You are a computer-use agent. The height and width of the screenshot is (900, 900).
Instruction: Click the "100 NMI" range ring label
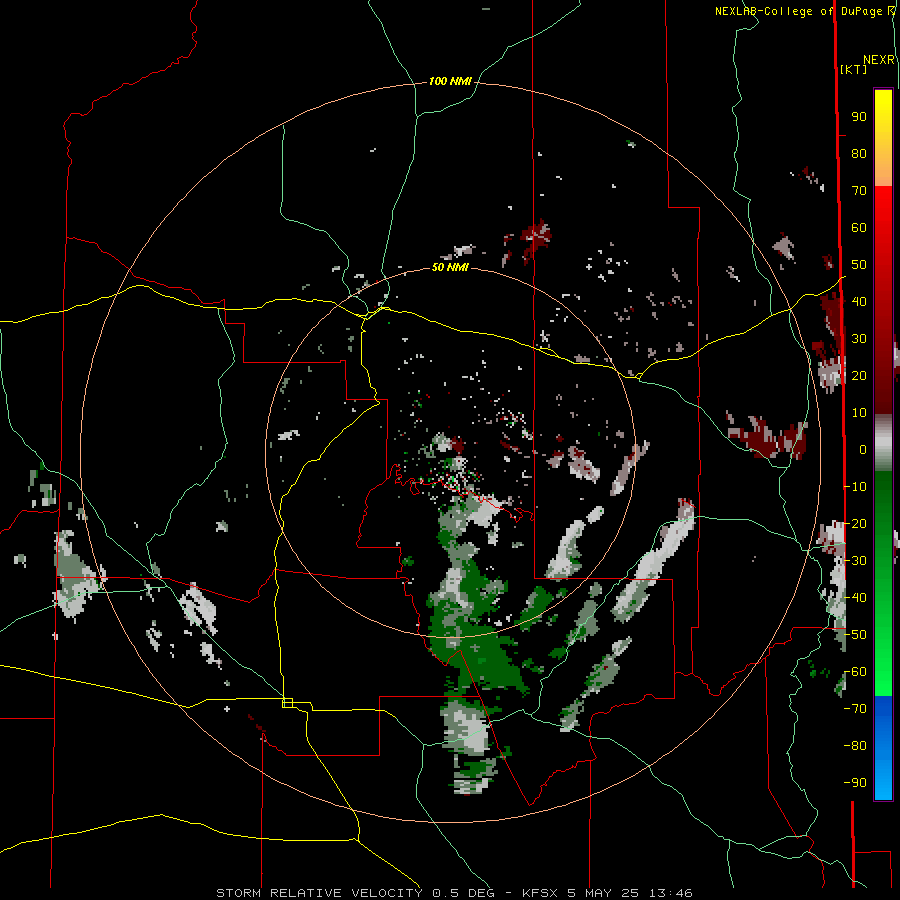point(450,82)
